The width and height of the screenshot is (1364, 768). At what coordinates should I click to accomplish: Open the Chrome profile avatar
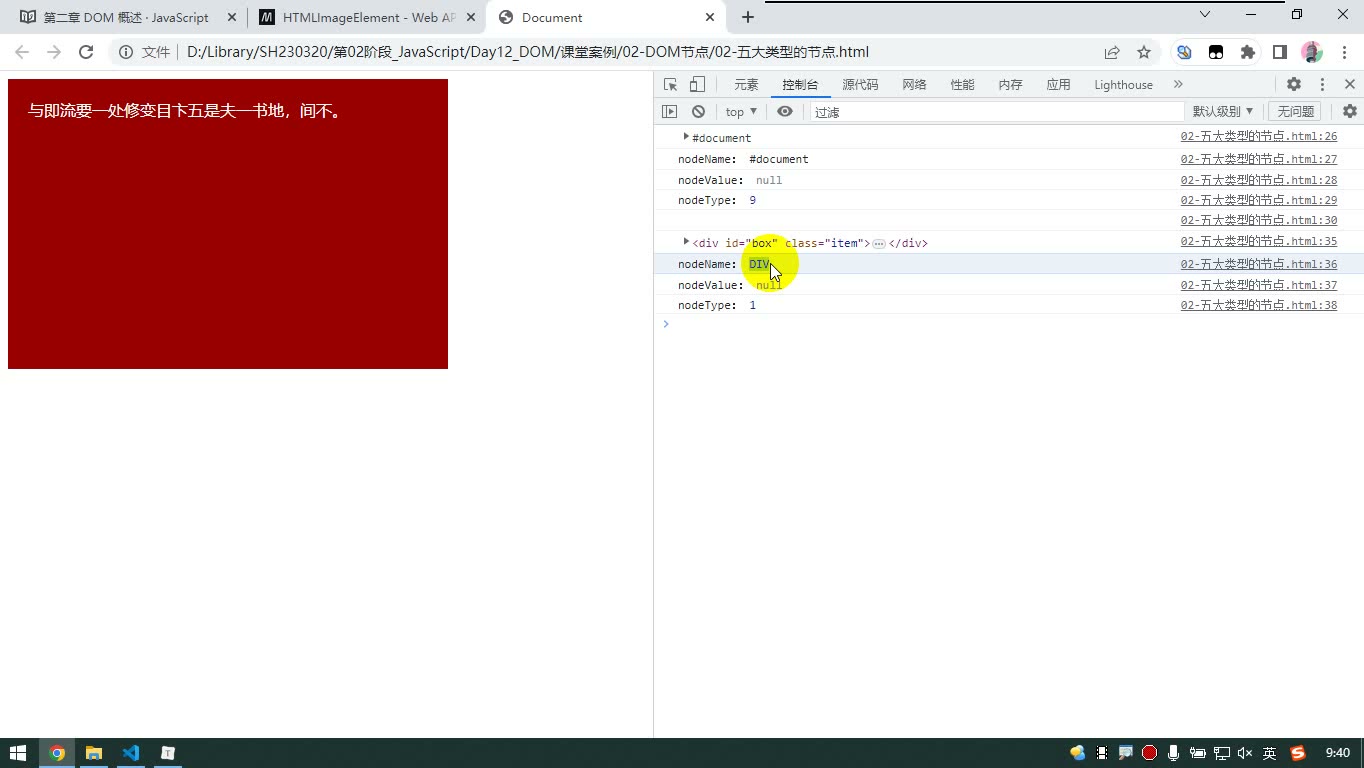[x=1312, y=52]
